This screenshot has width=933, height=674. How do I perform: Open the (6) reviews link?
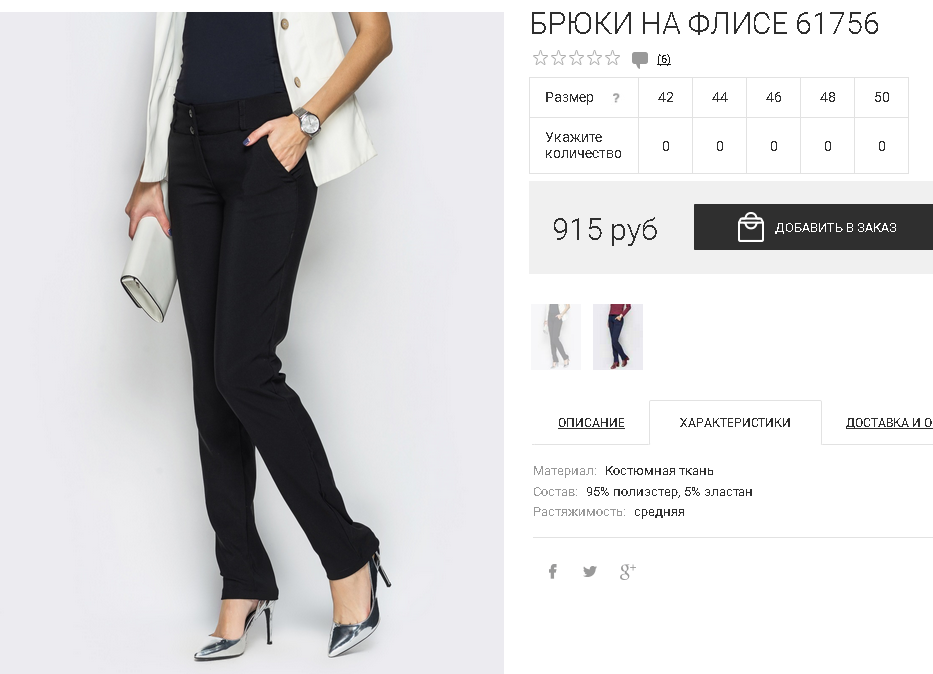(663, 59)
